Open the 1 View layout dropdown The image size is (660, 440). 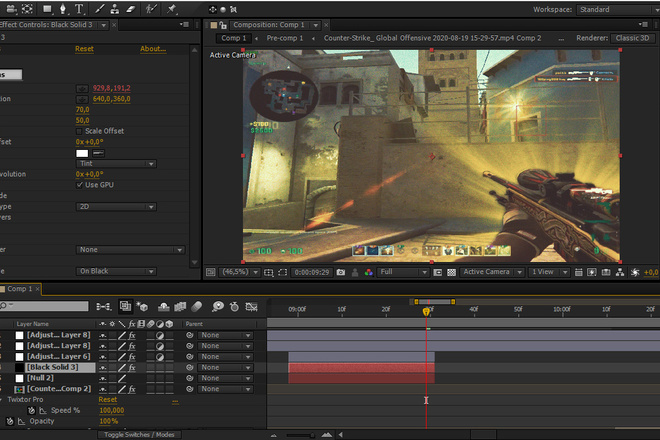549,272
